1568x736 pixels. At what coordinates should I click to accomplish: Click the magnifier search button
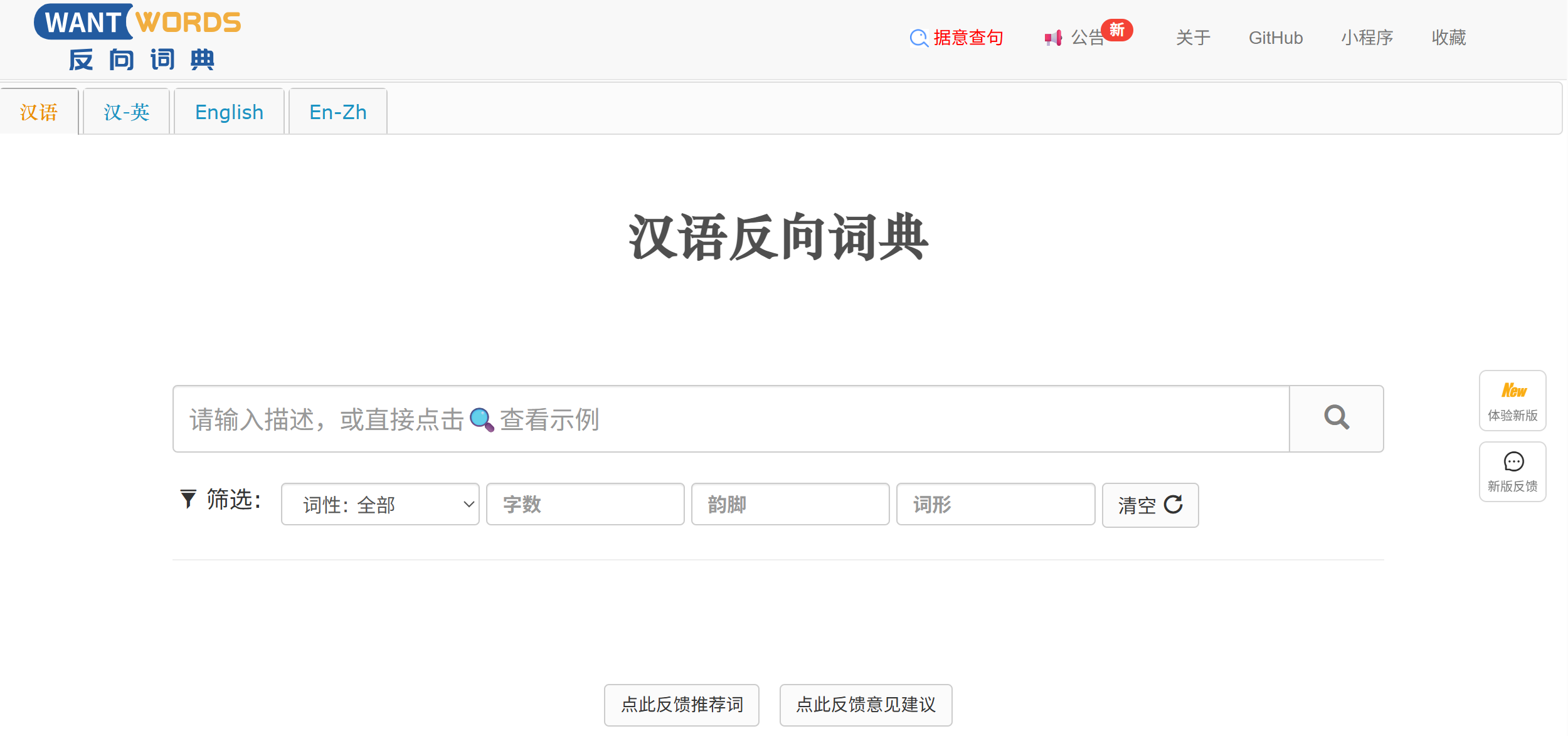pos(1336,418)
